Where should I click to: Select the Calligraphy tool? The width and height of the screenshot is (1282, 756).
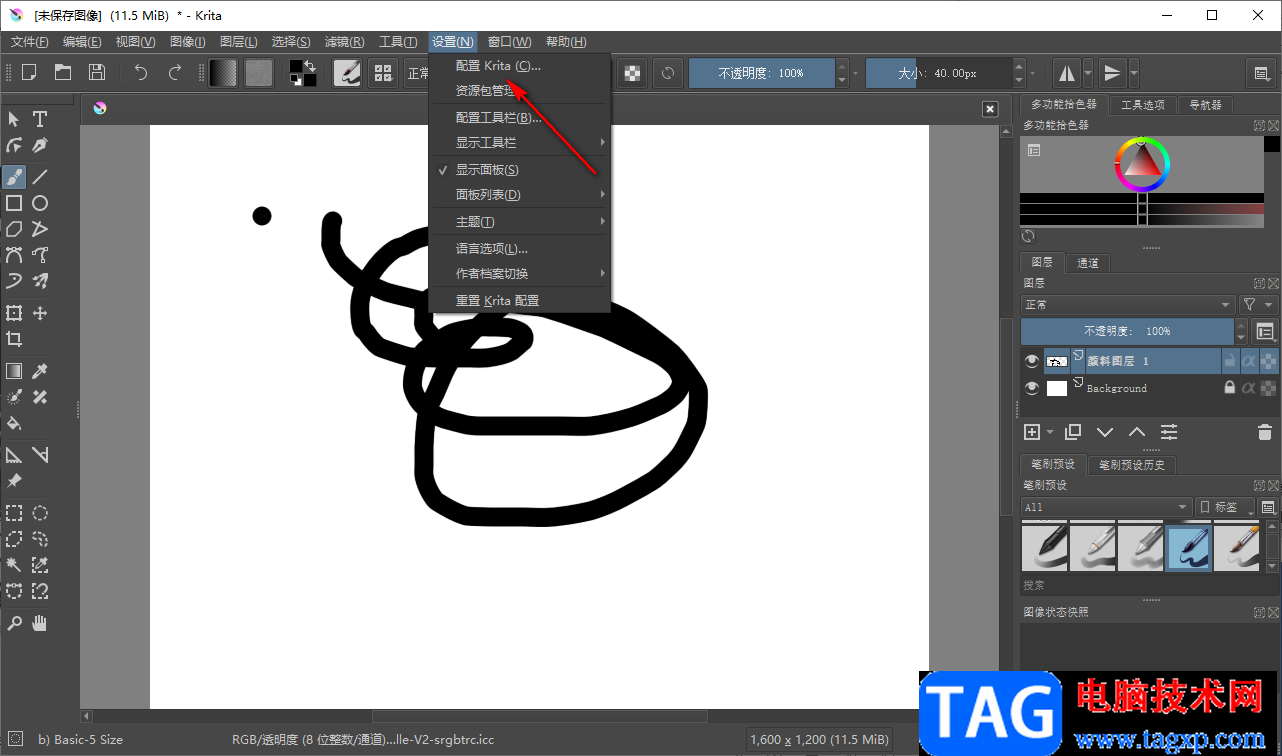click(x=40, y=145)
